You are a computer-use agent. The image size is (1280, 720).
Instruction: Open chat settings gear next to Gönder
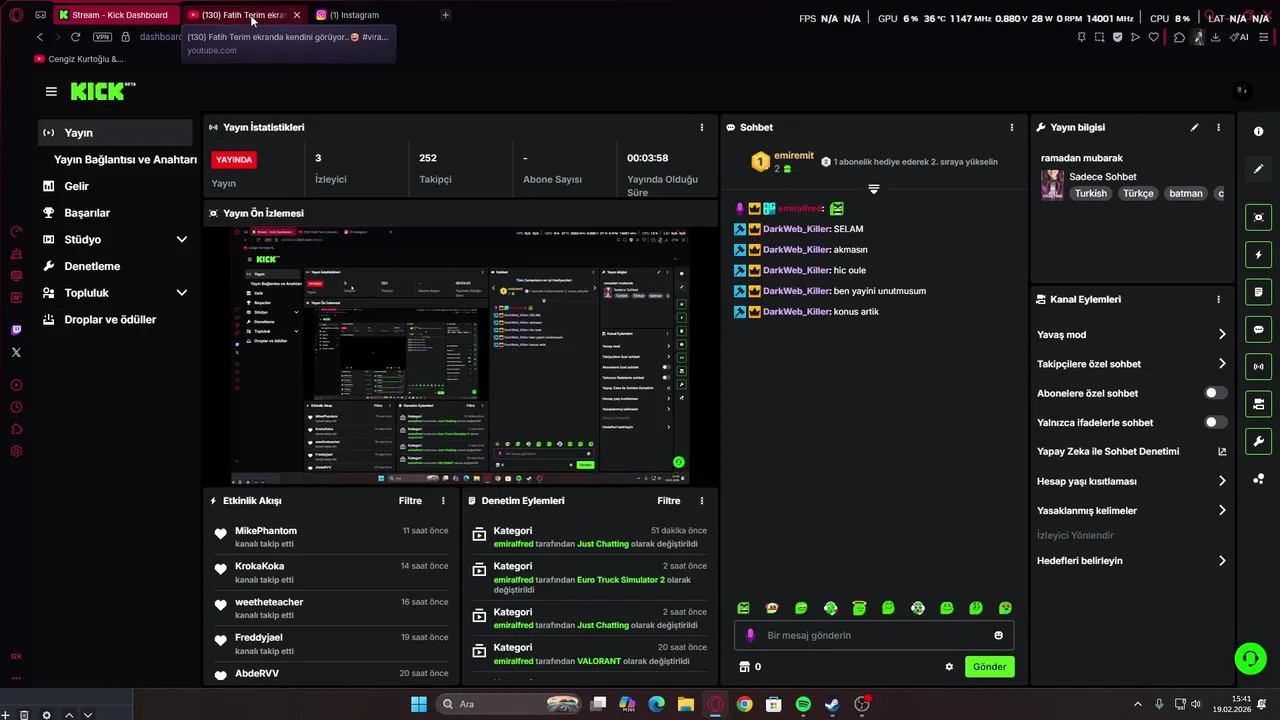(949, 667)
